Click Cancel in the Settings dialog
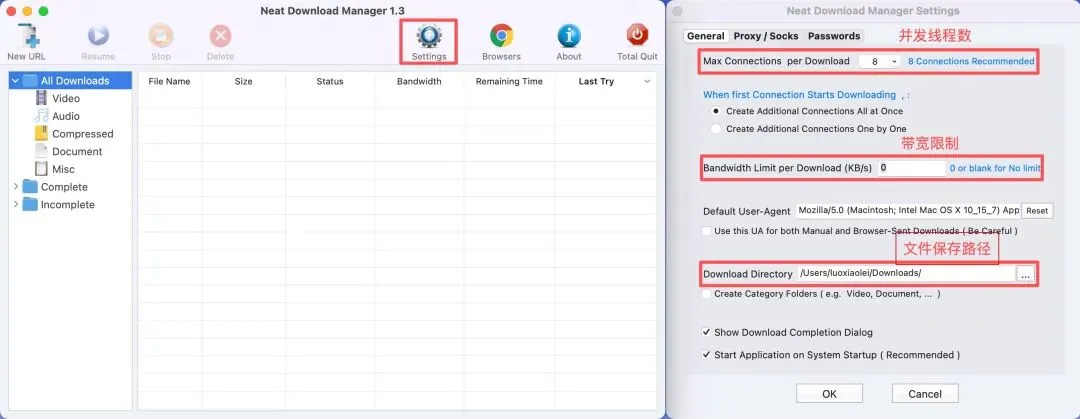This screenshot has width=1080, height=419. 925,394
